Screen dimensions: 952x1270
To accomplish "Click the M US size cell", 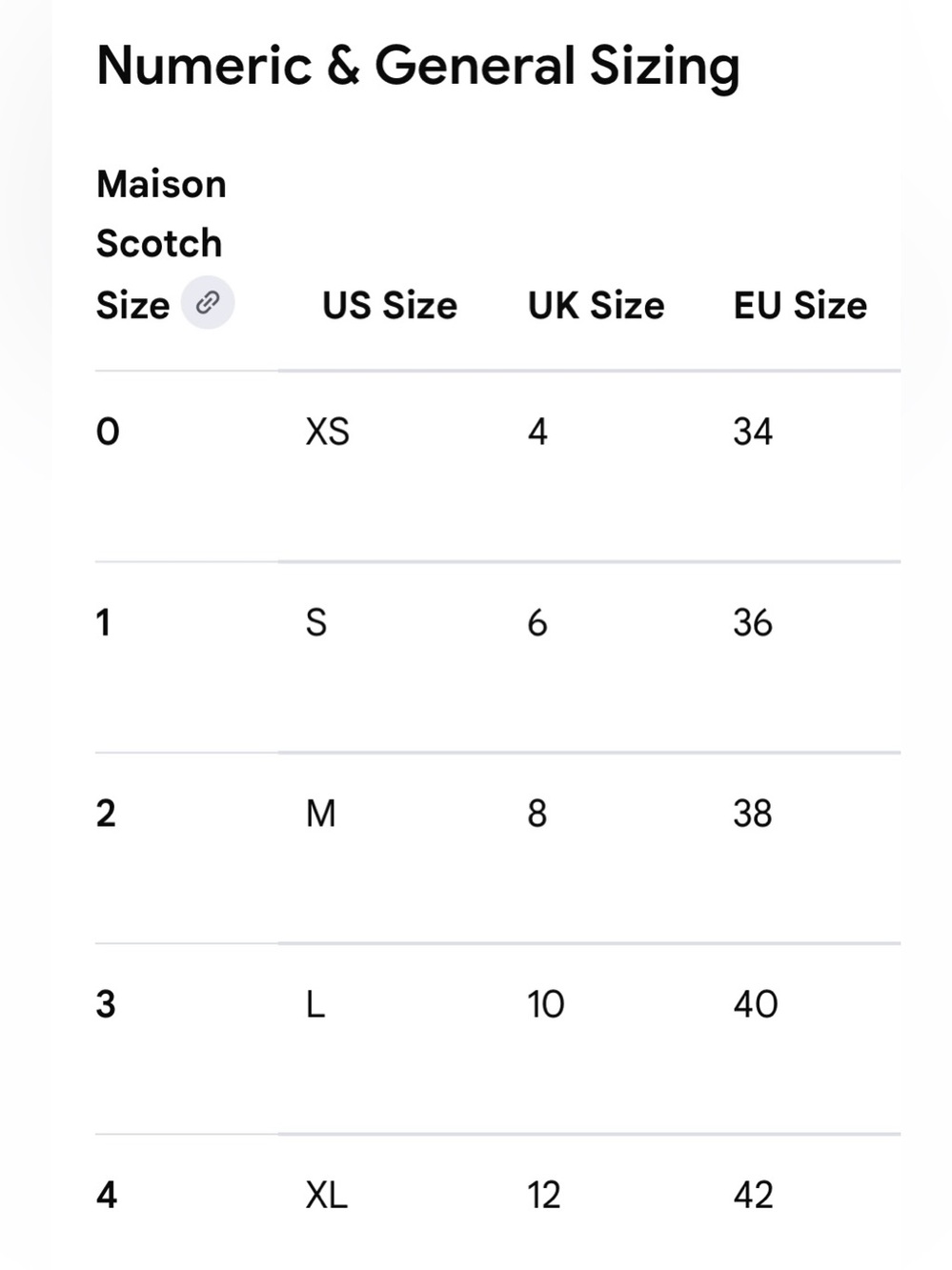I will (x=321, y=814).
